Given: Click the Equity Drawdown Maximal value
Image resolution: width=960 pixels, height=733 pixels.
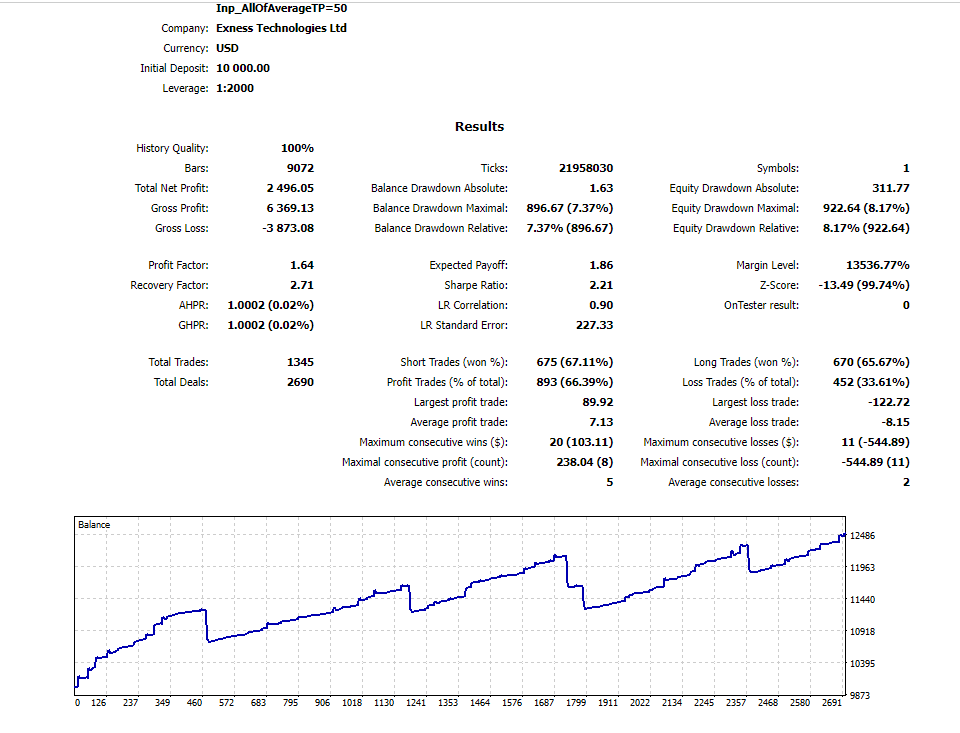Looking at the screenshot, I should (866, 208).
